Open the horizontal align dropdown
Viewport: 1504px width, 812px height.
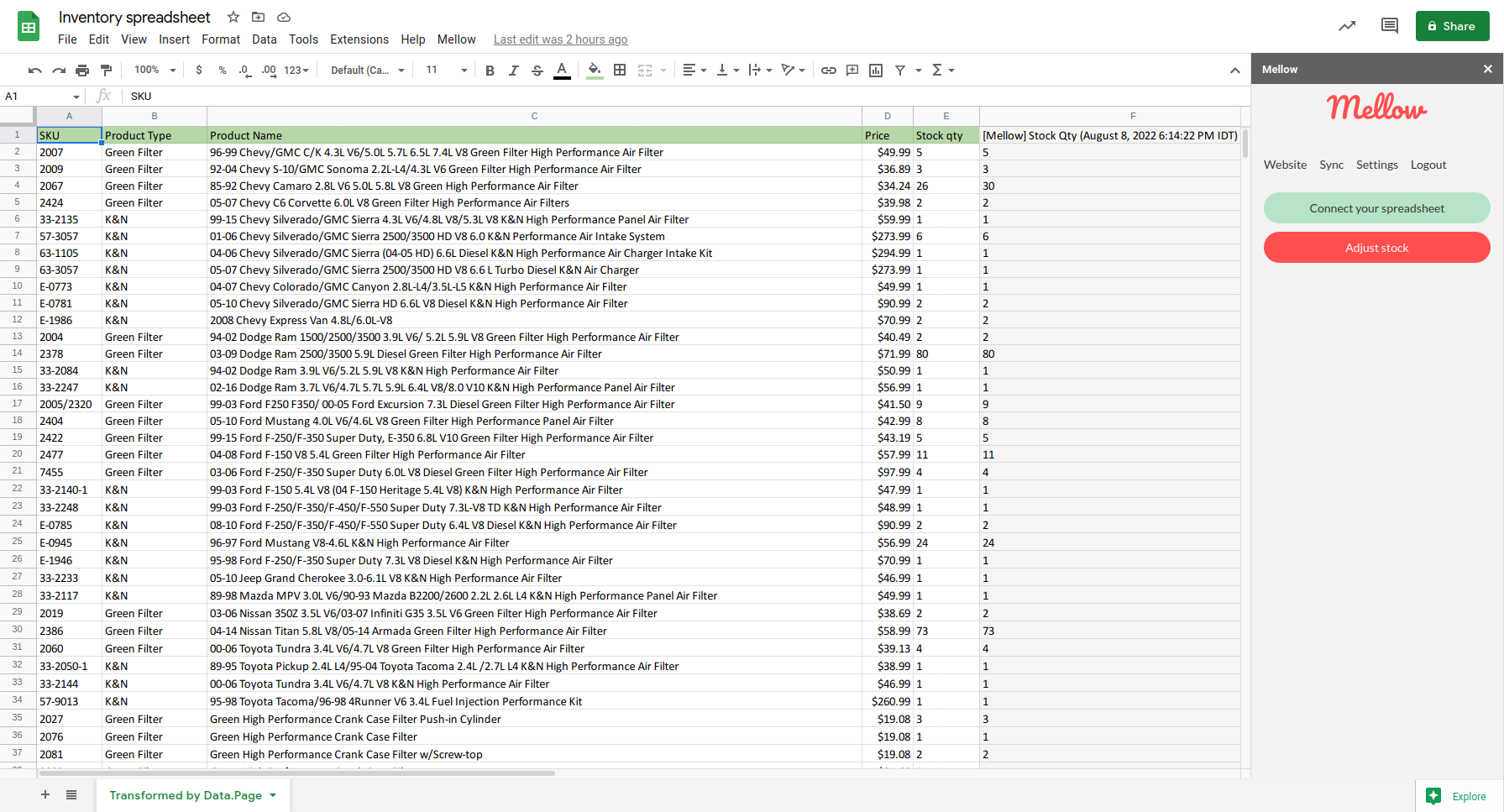point(694,71)
